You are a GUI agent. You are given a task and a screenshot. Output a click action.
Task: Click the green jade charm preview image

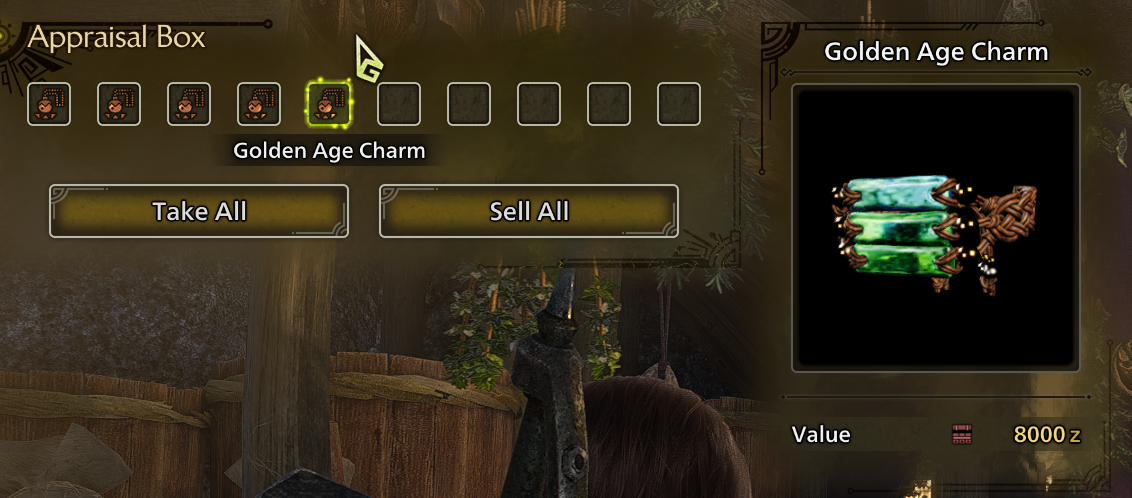coord(936,228)
